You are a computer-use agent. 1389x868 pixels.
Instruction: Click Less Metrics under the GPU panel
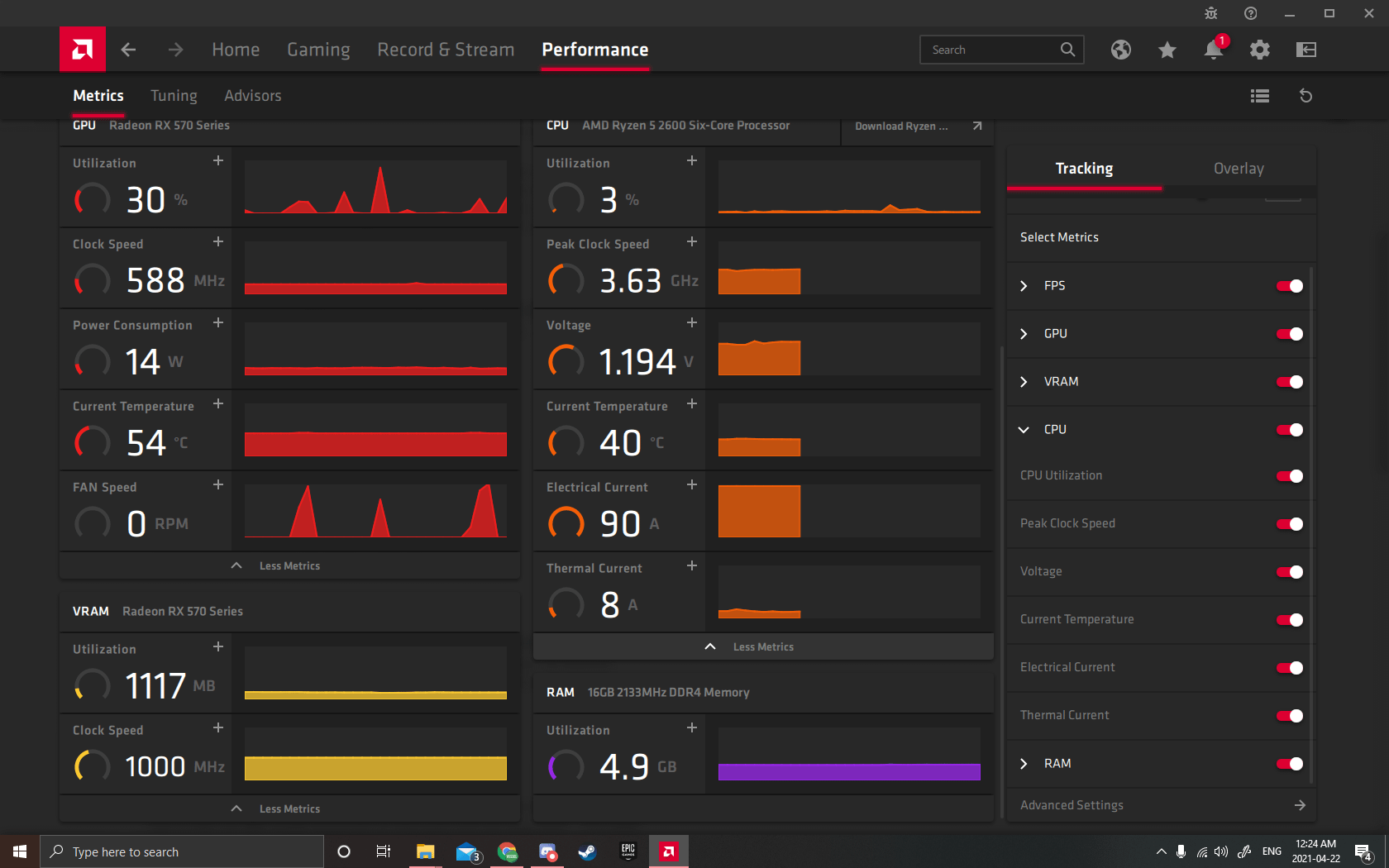(x=289, y=566)
